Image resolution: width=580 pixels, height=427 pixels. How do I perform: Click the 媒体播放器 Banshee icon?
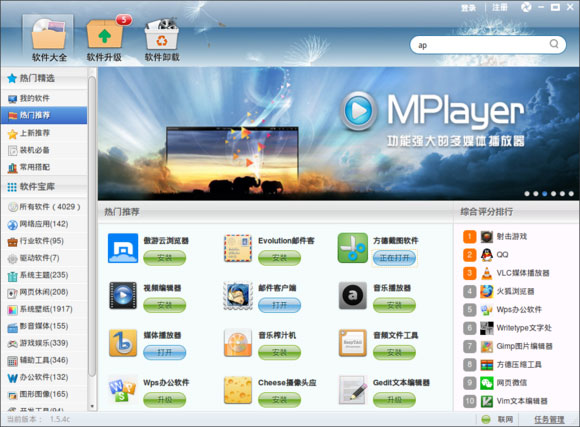click(x=123, y=343)
